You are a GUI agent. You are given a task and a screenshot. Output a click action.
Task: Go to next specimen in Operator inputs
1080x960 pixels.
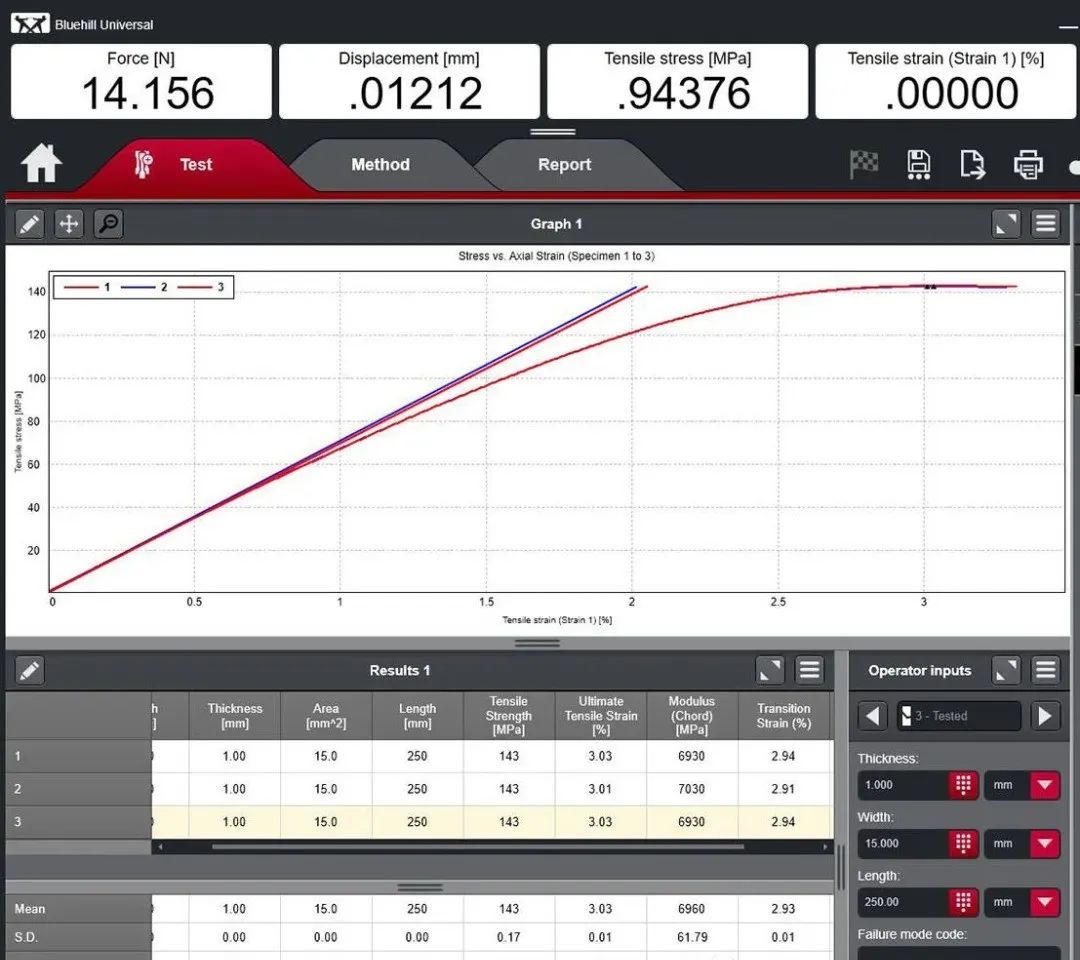1045,716
